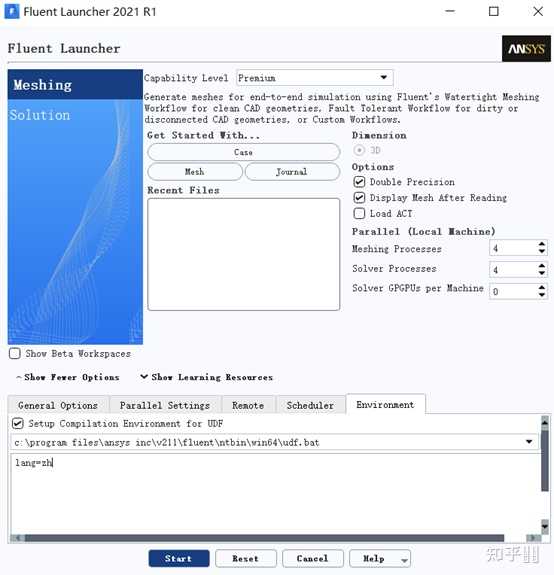The height and width of the screenshot is (575, 554).
Task: Click the horizontal scrollbar thumb
Action: tap(264, 538)
